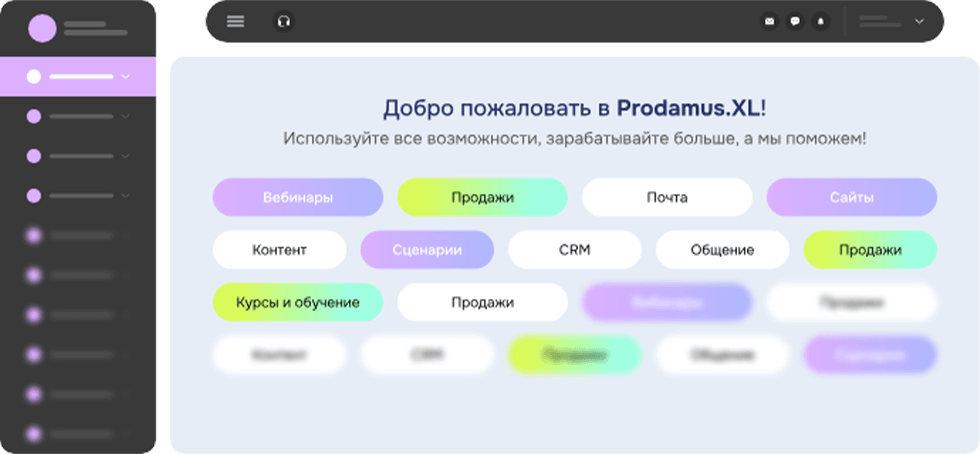Click the headset support icon

tap(284, 21)
